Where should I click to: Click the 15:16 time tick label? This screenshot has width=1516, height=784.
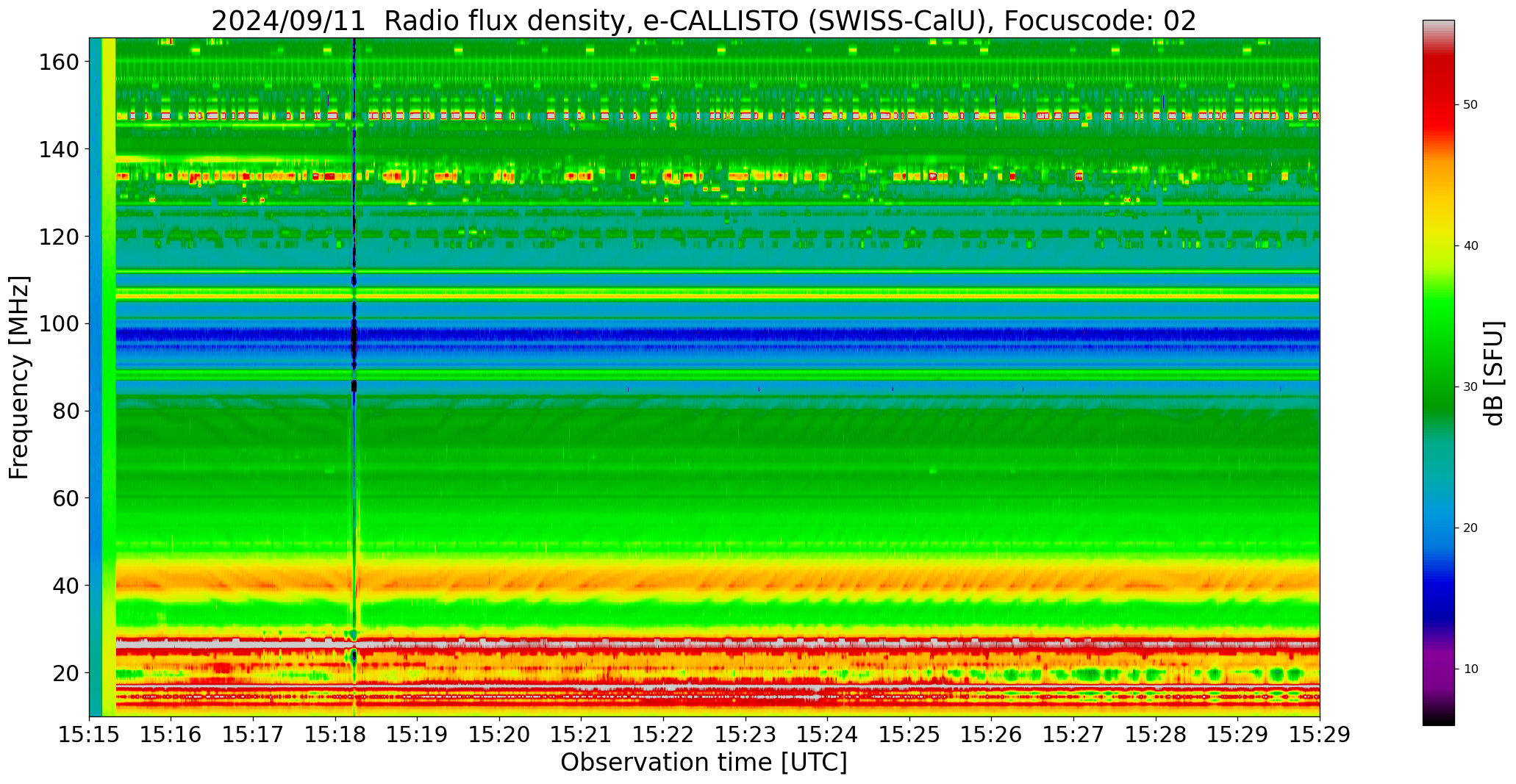pos(171,735)
